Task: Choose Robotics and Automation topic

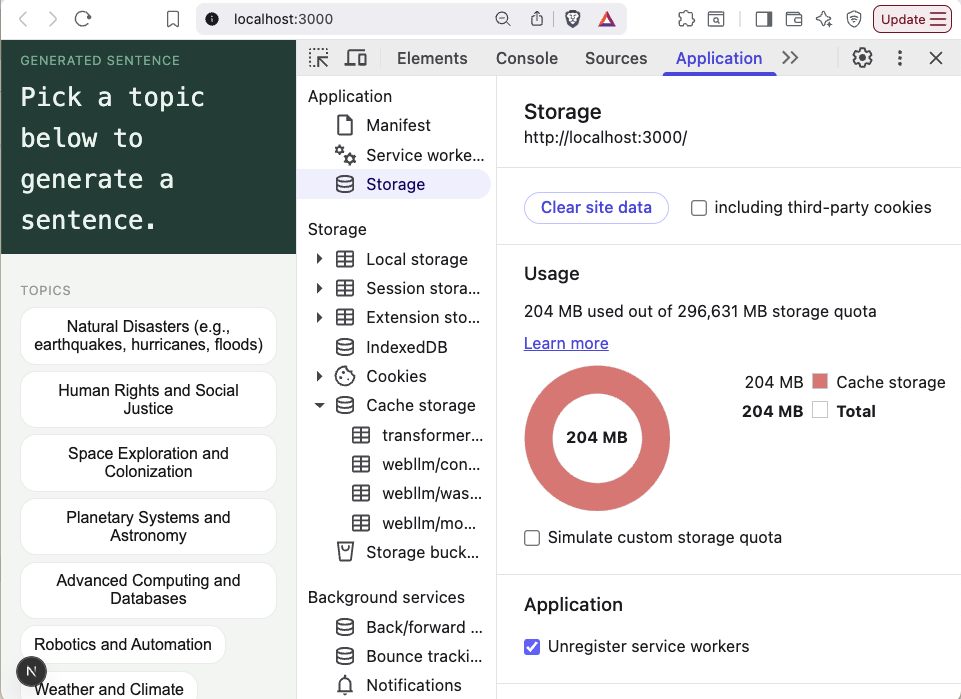Action: pyautogui.click(x=123, y=644)
